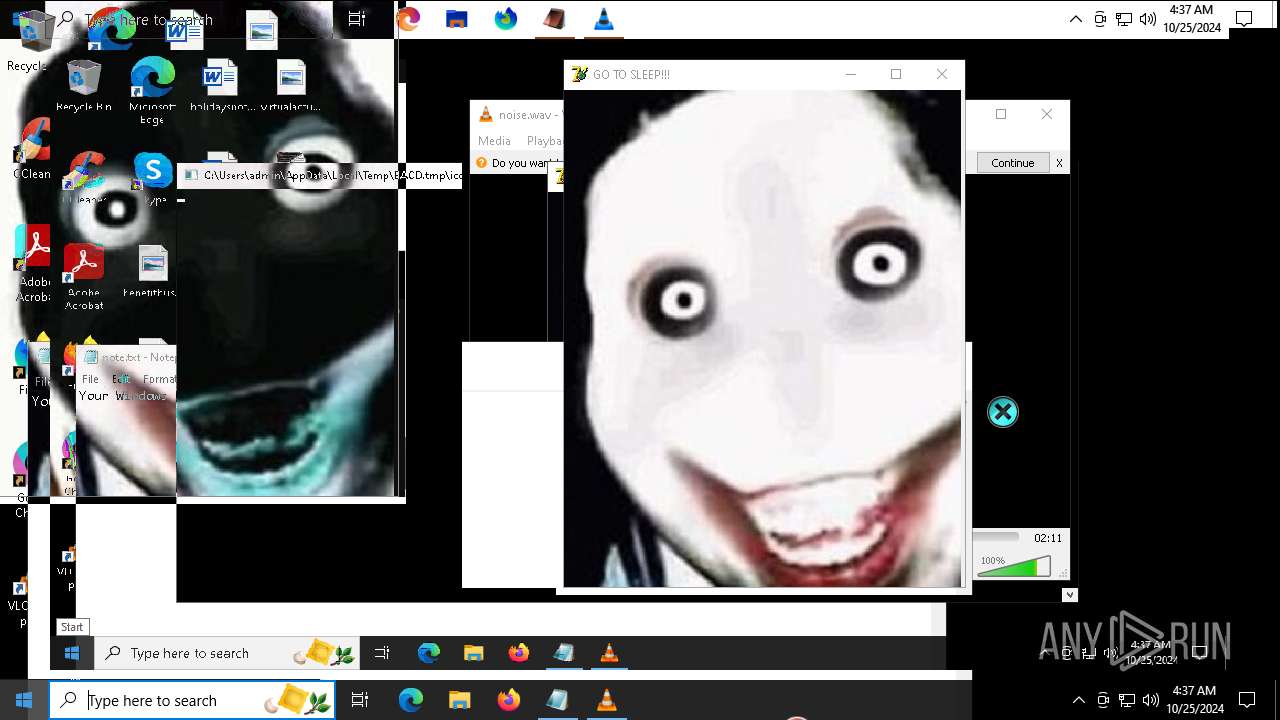Close the GO TO SLEEP!!! window
The image size is (1280, 720).
click(x=941, y=74)
